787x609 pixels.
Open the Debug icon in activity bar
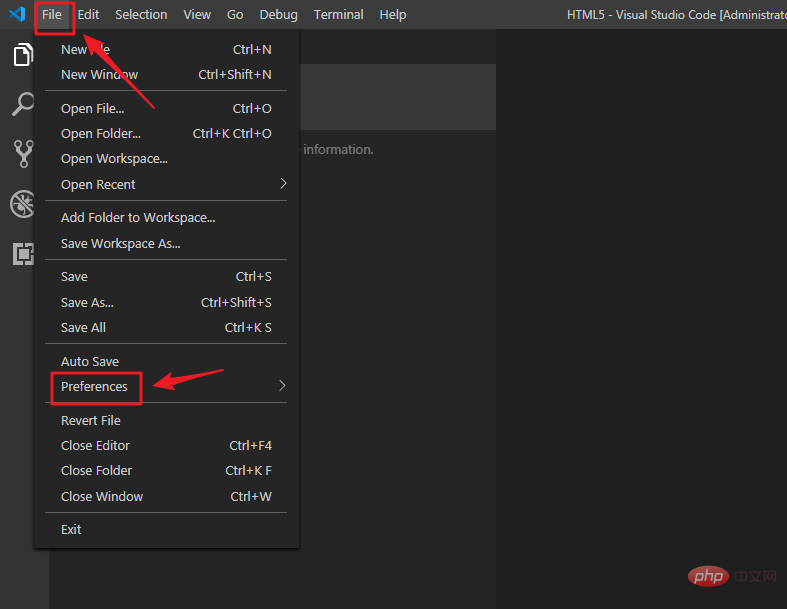coord(23,204)
